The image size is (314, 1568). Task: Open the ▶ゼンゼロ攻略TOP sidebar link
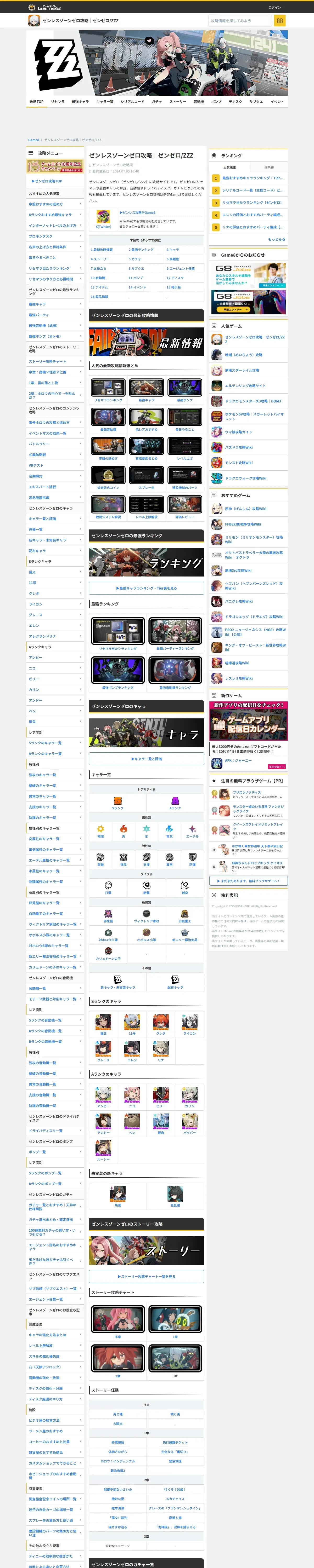pos(47,181)
